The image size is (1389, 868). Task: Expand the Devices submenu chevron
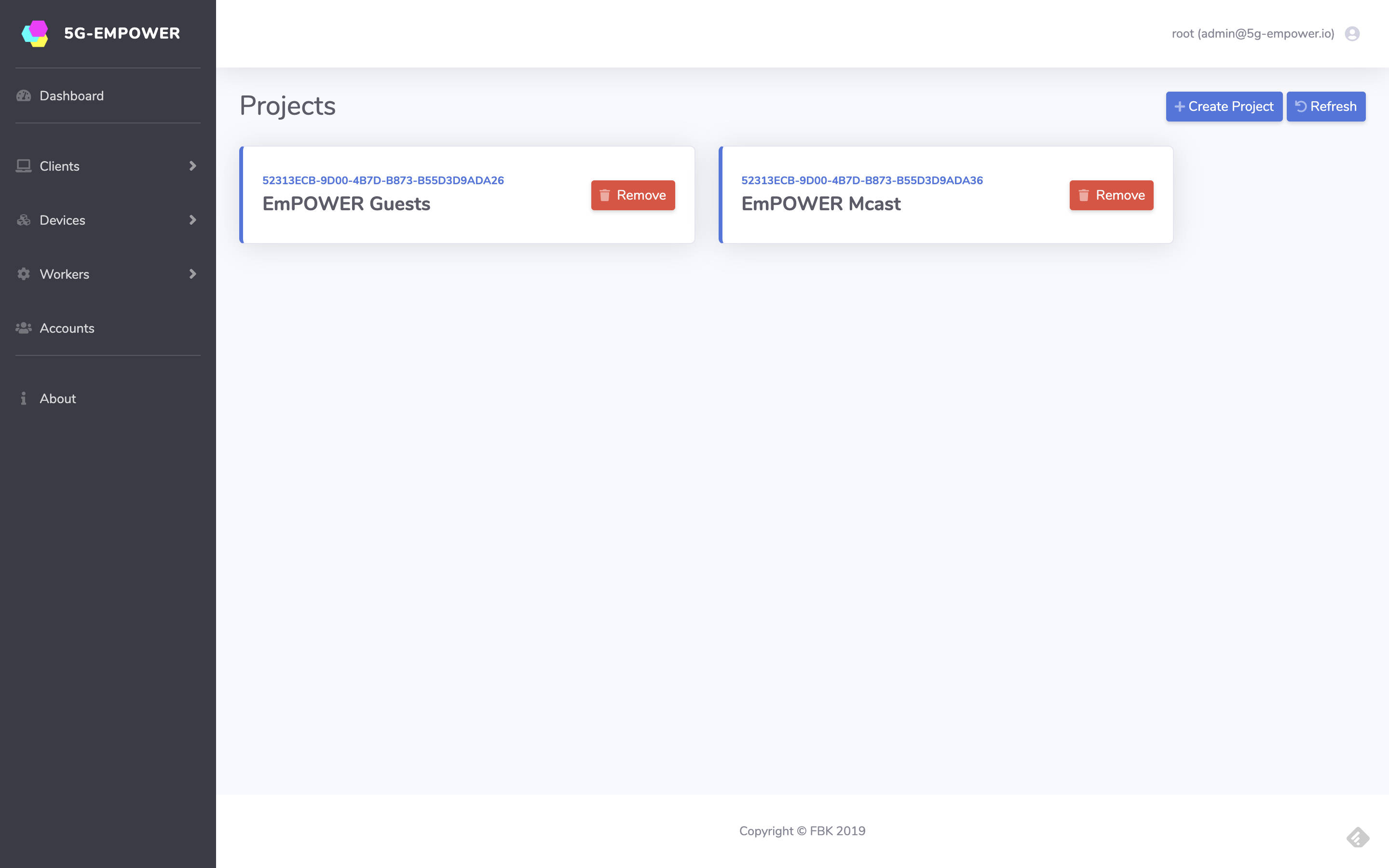click(x=193, y=220)
